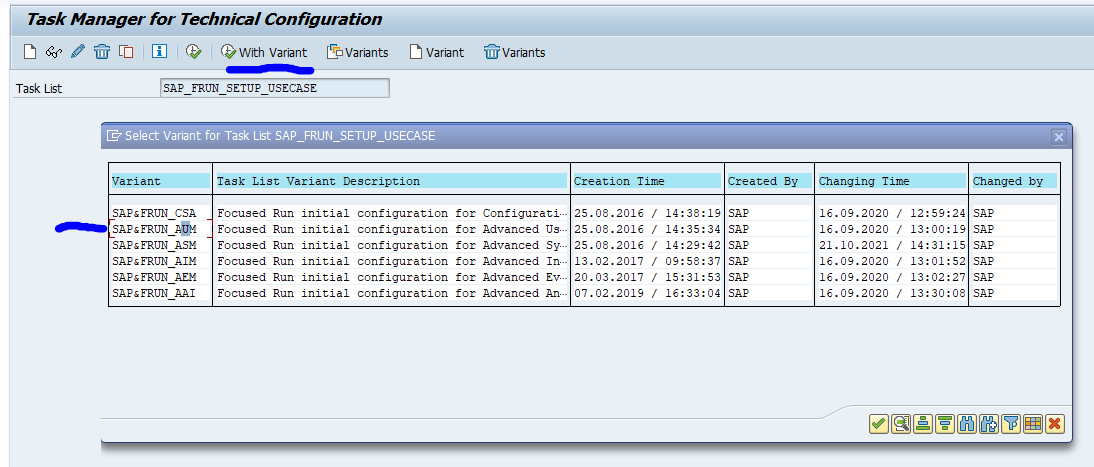Click the Delete trash can icon next to the pencil
The image size is (1094, 467).
tap(103, 52)
